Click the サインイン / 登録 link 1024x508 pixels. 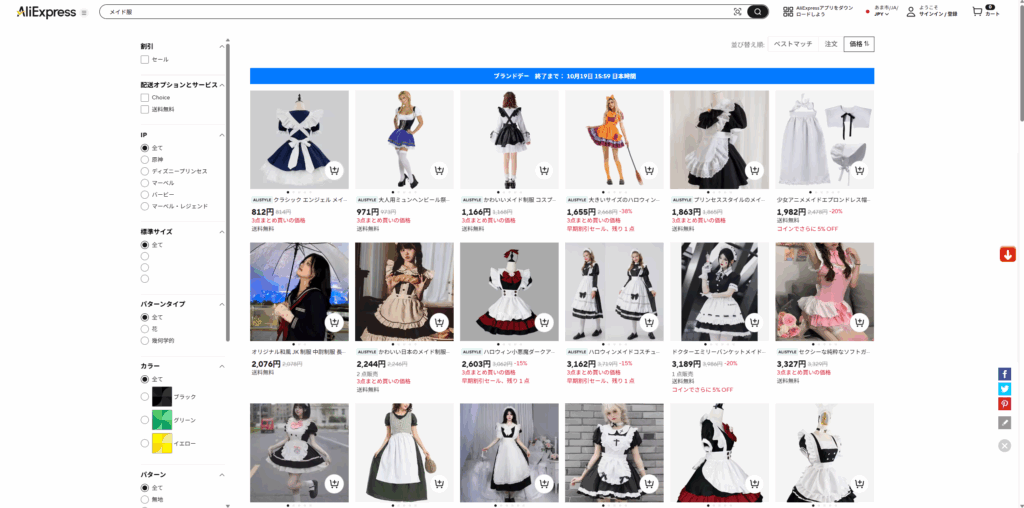(938, 15)
